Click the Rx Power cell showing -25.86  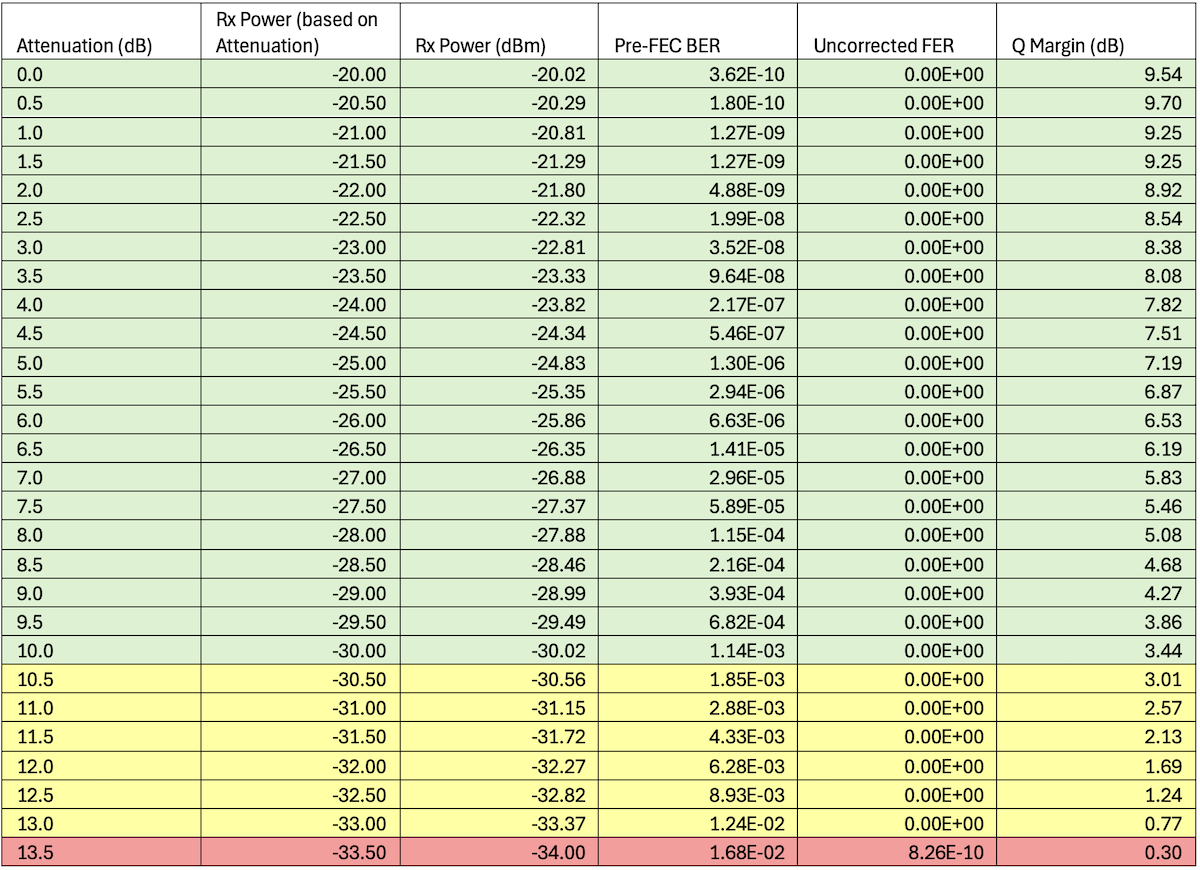click(499, 420)
